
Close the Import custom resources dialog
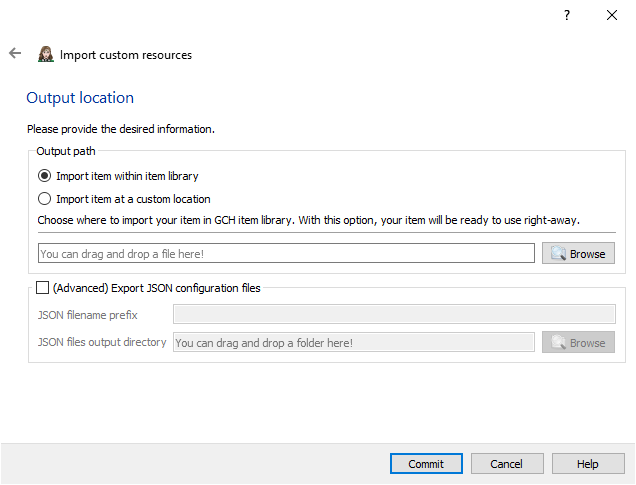pyautogui.click(x=612, y=15)
